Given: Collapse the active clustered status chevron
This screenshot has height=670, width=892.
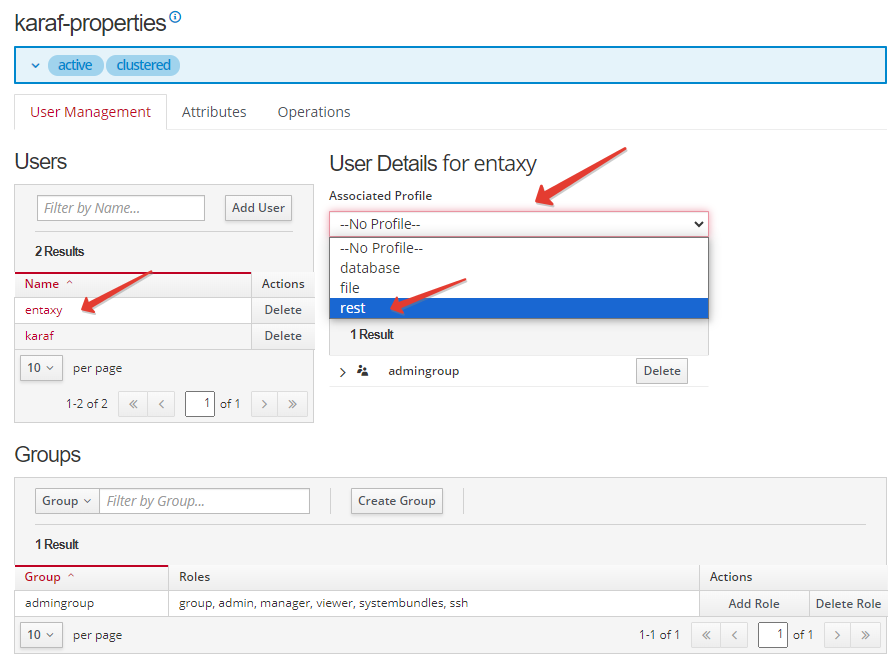Looking at the screenshot, I should point(35,65).
